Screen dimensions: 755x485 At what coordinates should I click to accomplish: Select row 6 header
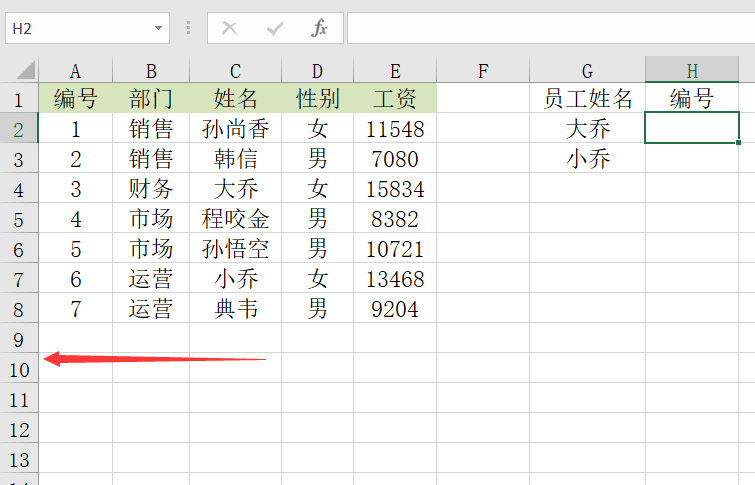pyautogui.click(x=19, y=248)
